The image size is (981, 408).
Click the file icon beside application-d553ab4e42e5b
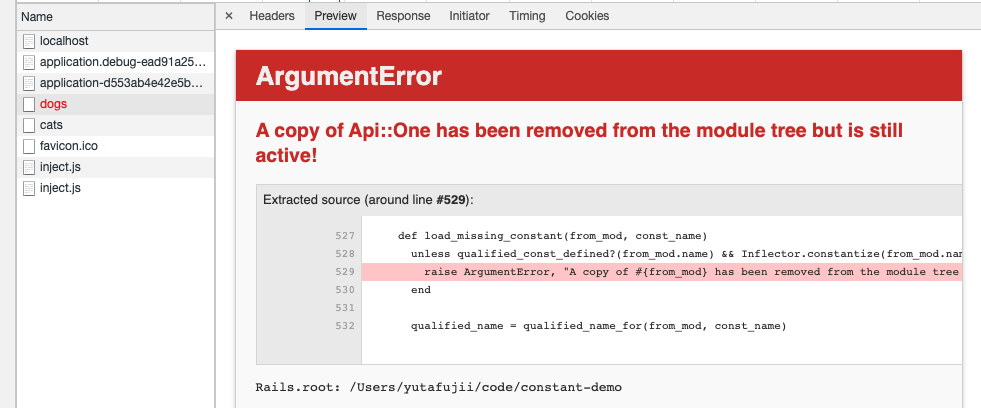coord(28,83)
